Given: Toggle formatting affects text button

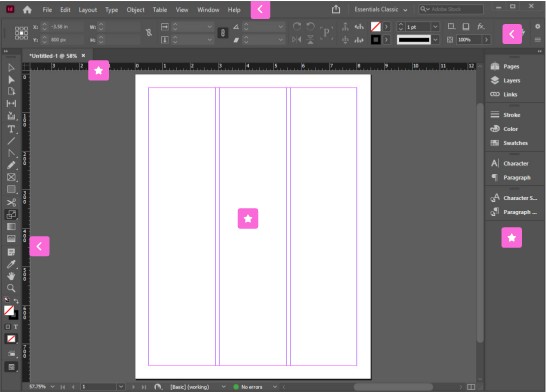Looking at the screenshot, I should point(16,327).
